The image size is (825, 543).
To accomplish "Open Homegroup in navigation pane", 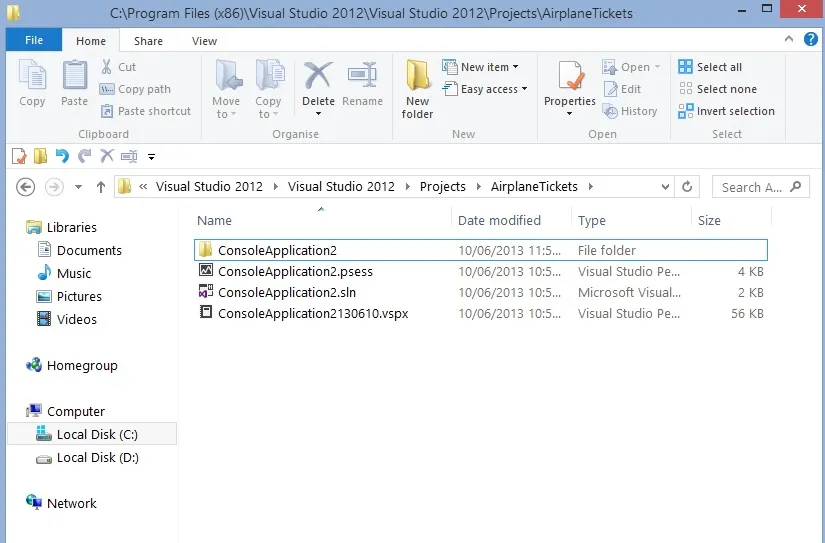I will coord(72,365).
